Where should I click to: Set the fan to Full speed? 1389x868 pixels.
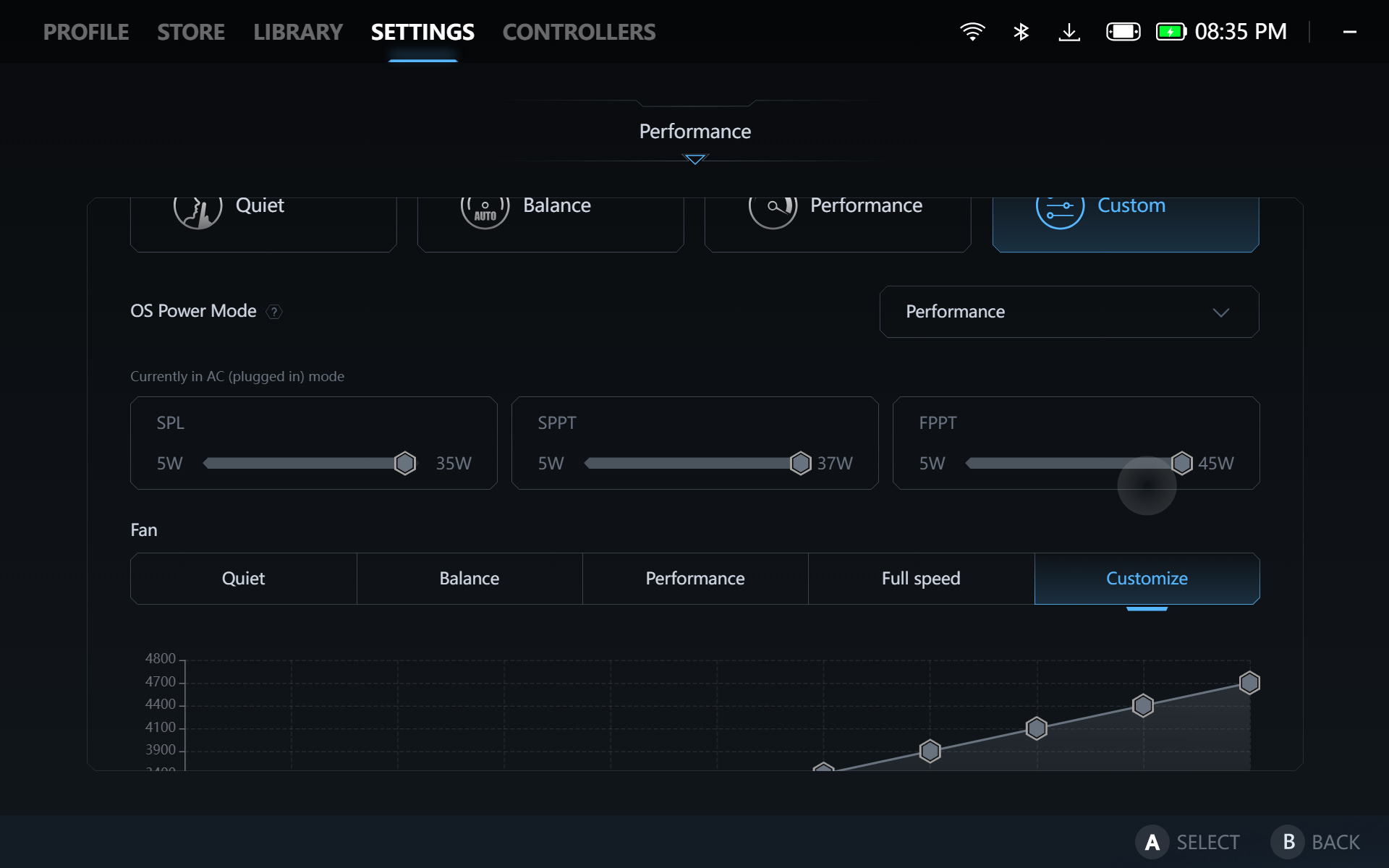[921, 579]
